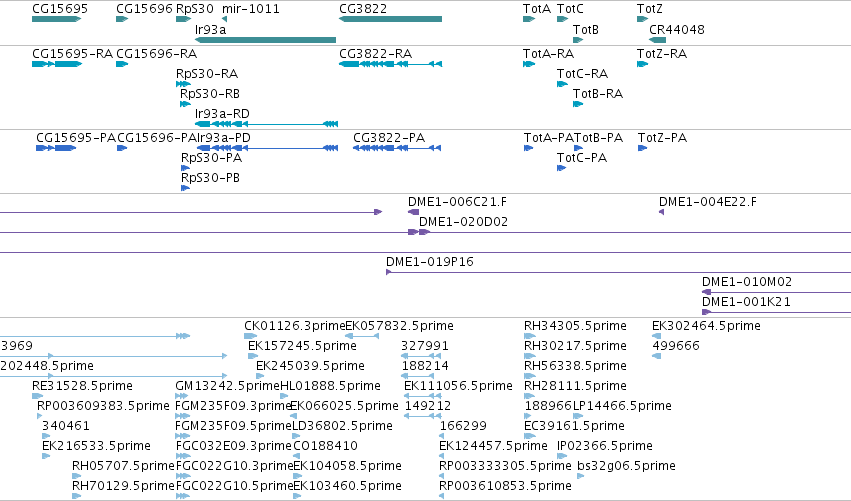
Task: Click the DME1-004E22.F clone
Action: coord(662,212)
